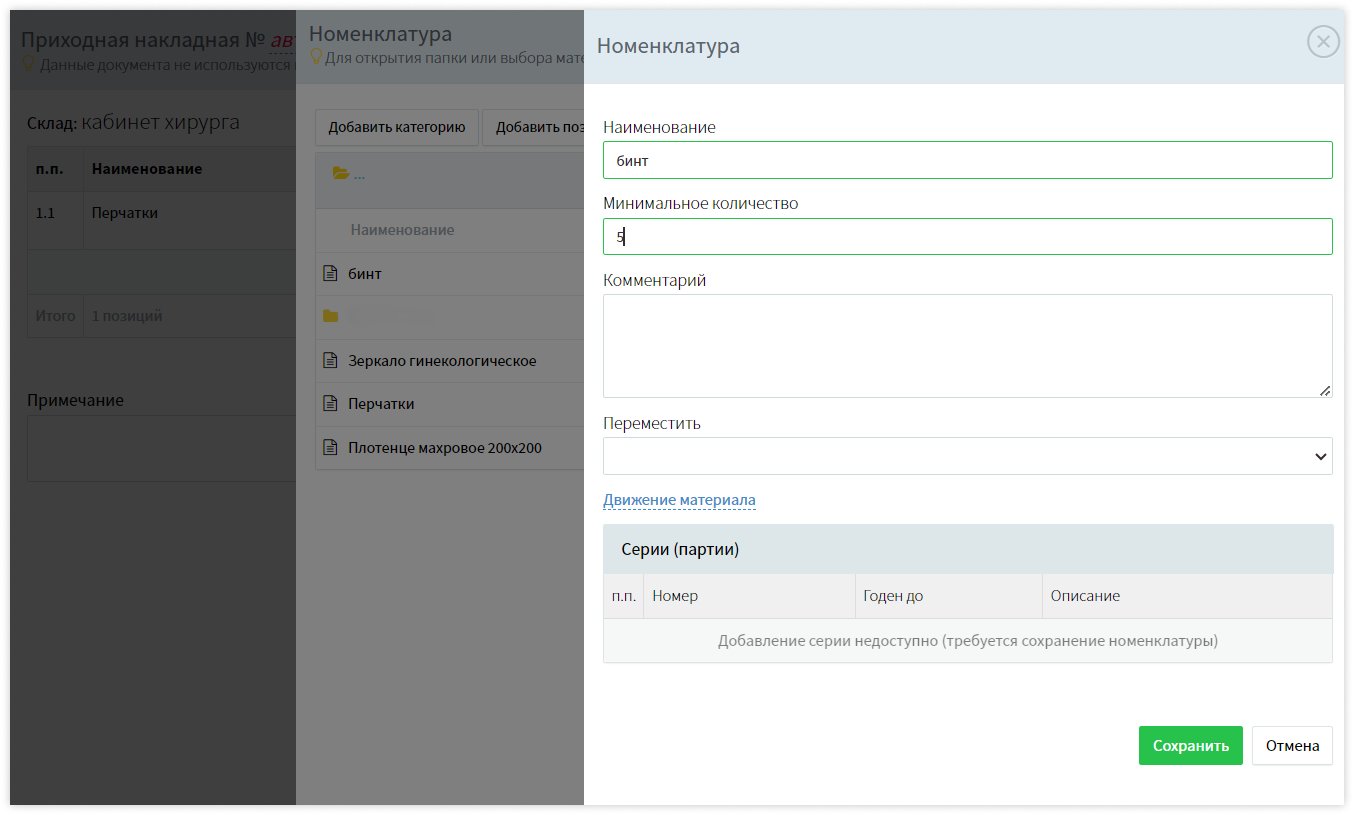Select Зеркало гинекологическое in the list
Screen dimensions: 1354x815
(x=442, y=361)
